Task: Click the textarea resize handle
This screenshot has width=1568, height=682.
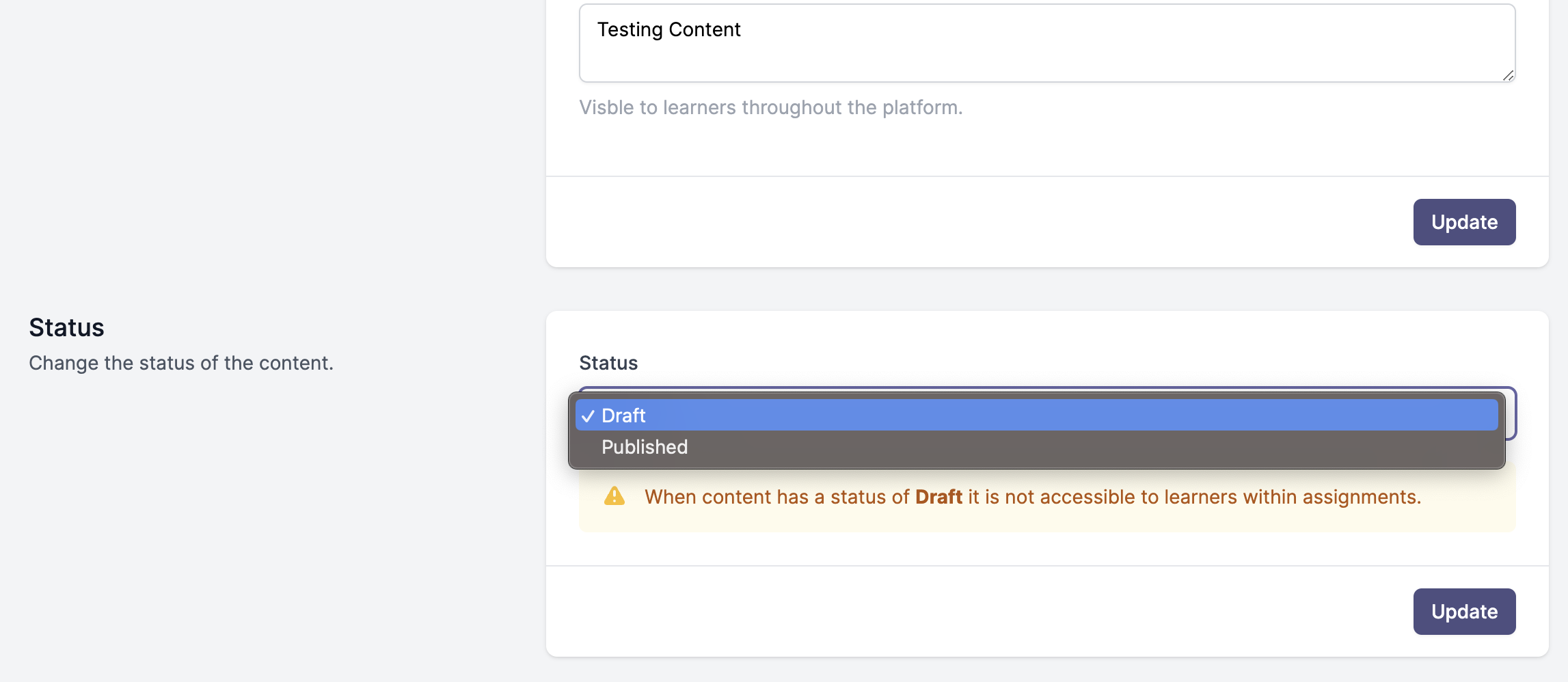Action: click(x=1507, y=74)
